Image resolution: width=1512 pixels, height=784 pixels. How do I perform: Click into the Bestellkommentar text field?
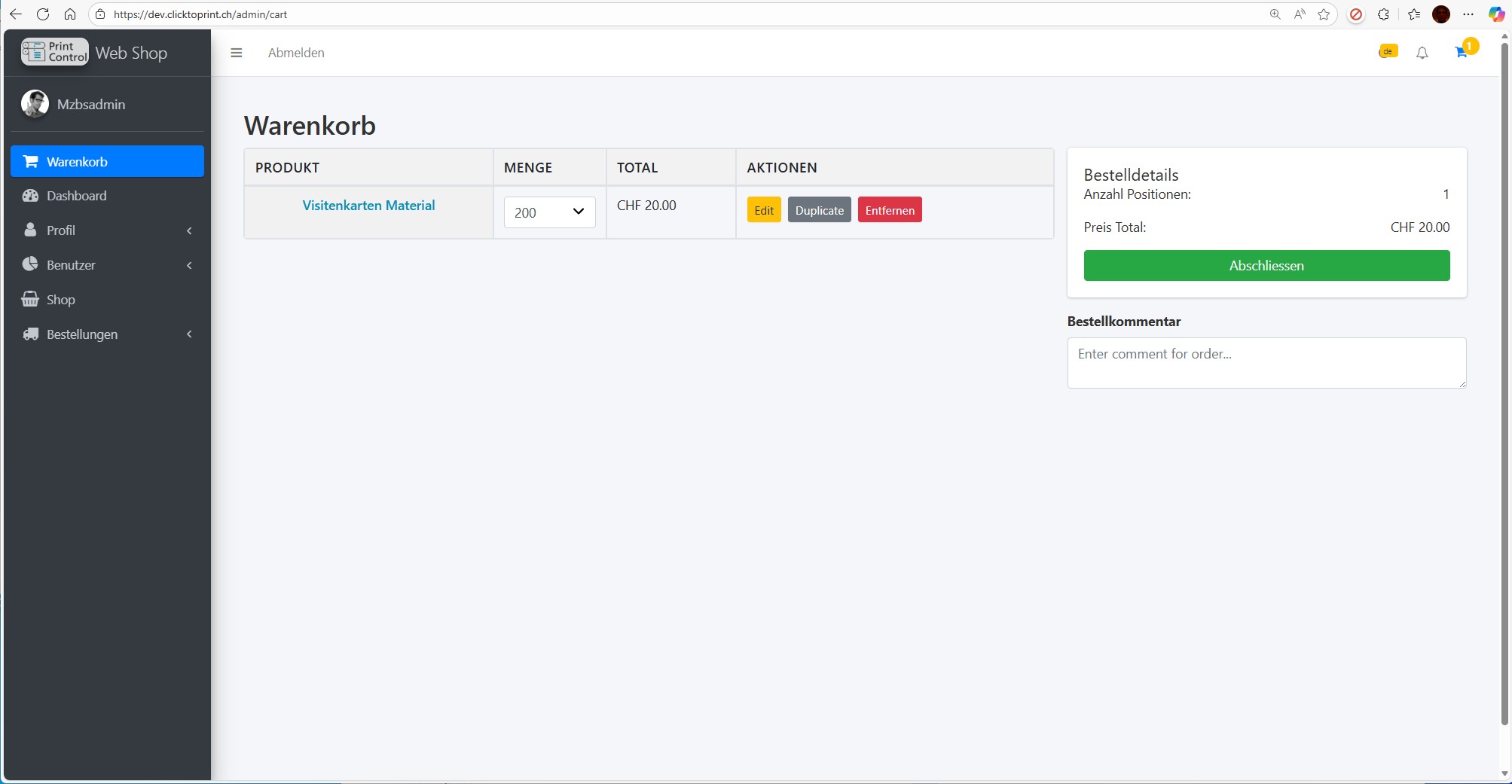[1266, 362]
